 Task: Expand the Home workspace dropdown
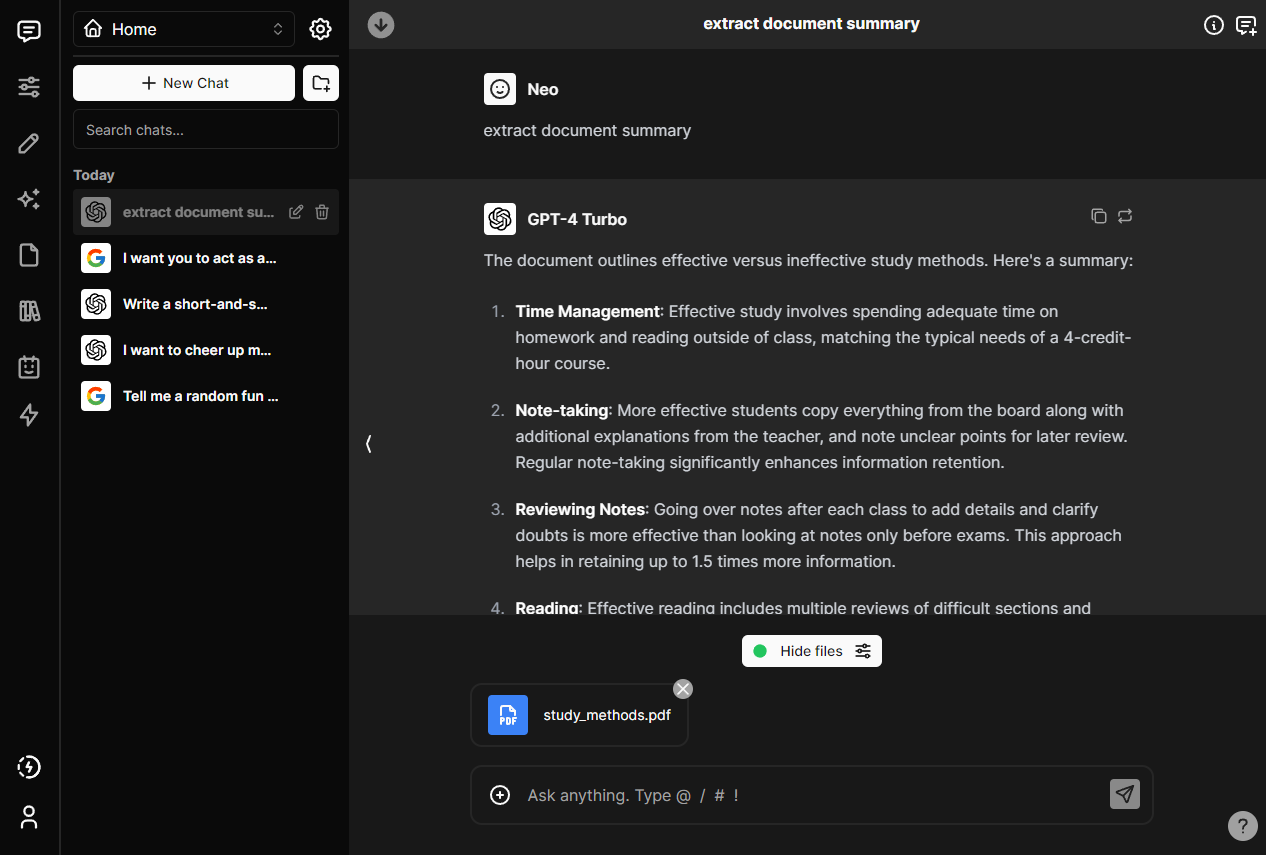click(184, 30)
